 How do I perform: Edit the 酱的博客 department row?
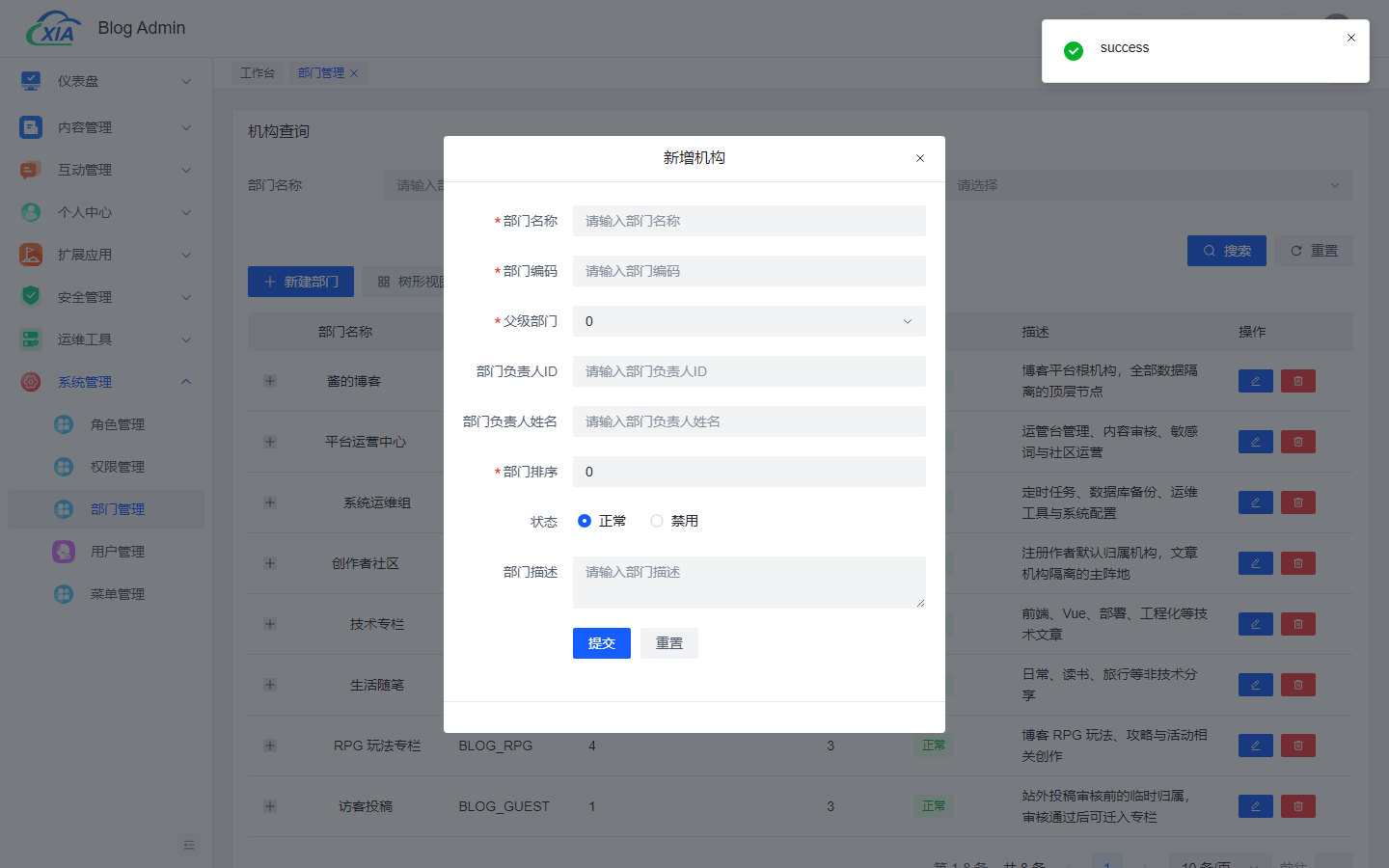[1256, 381]
